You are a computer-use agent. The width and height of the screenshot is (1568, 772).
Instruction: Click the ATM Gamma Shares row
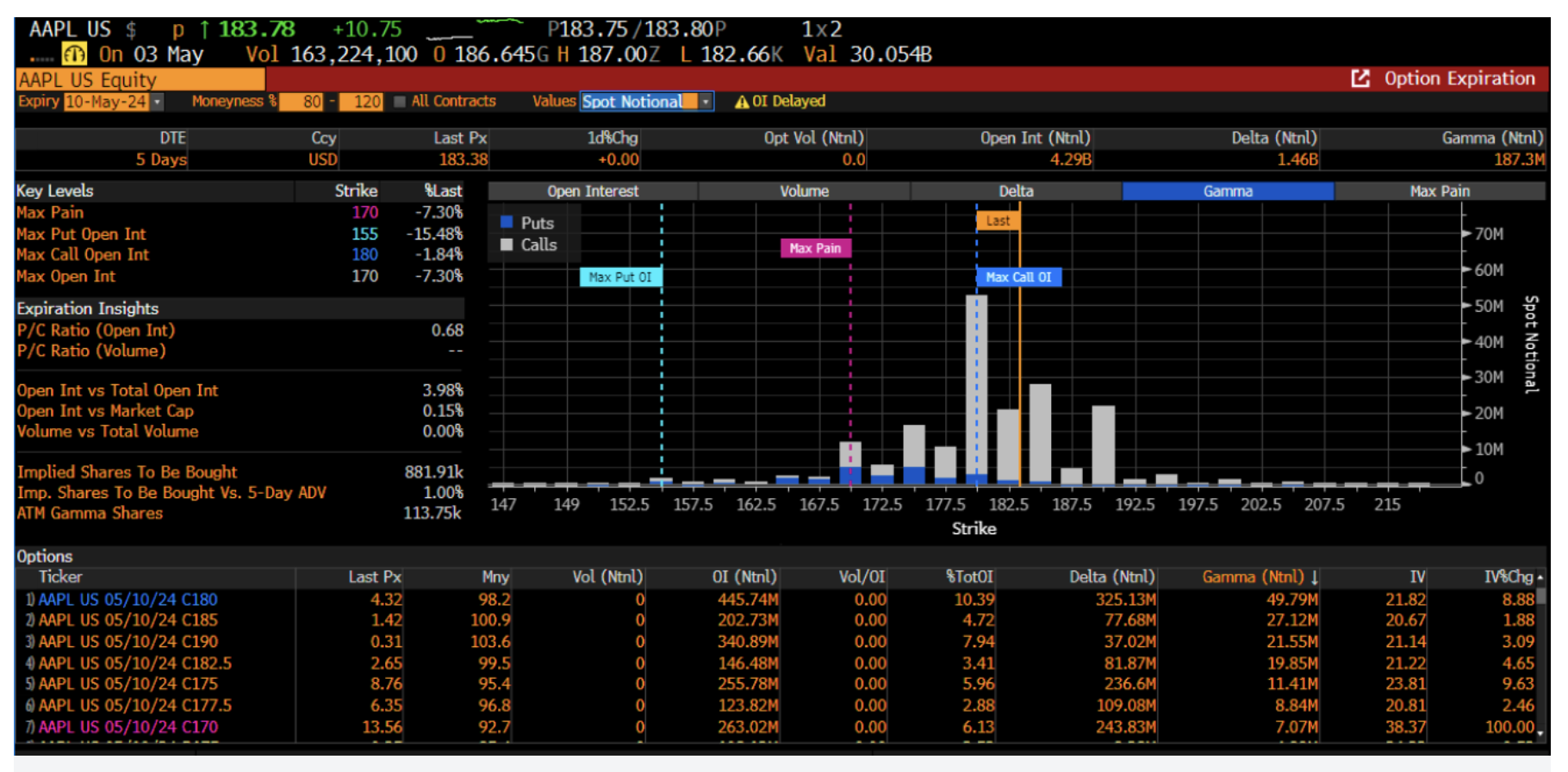[240, 514]
